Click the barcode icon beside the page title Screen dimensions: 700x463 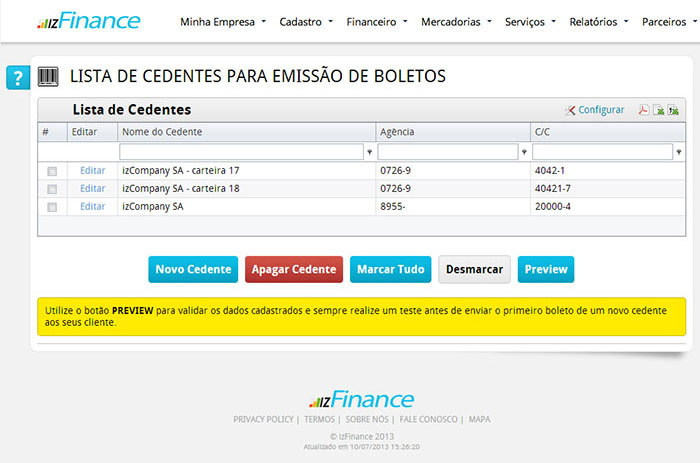48,76
